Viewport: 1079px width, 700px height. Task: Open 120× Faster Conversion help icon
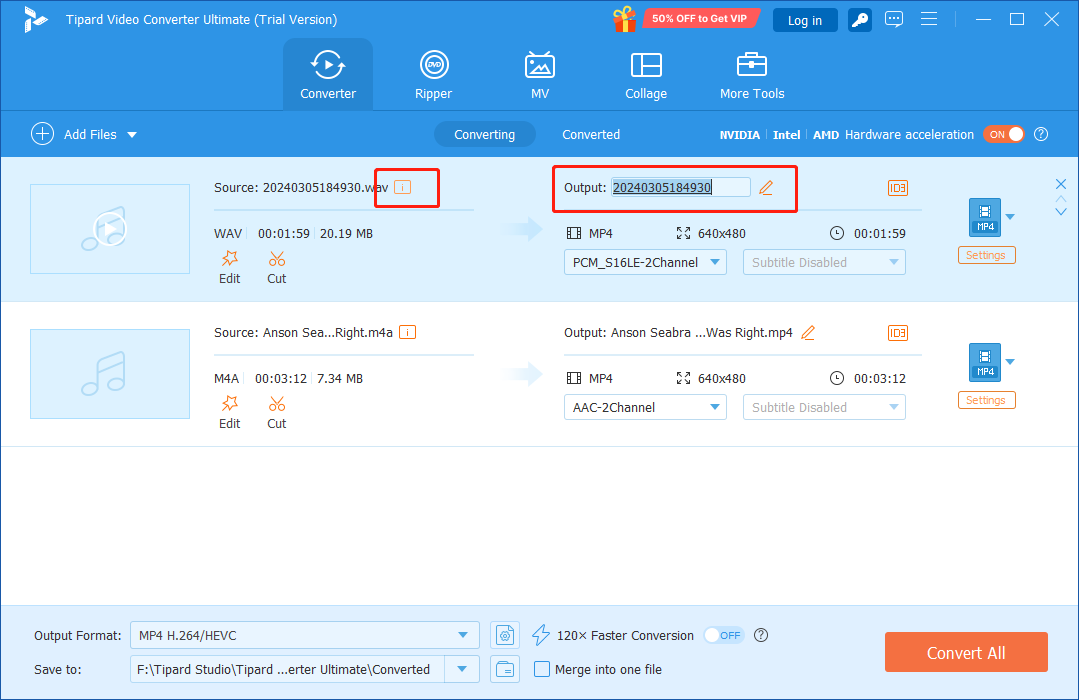click(760, 635)
